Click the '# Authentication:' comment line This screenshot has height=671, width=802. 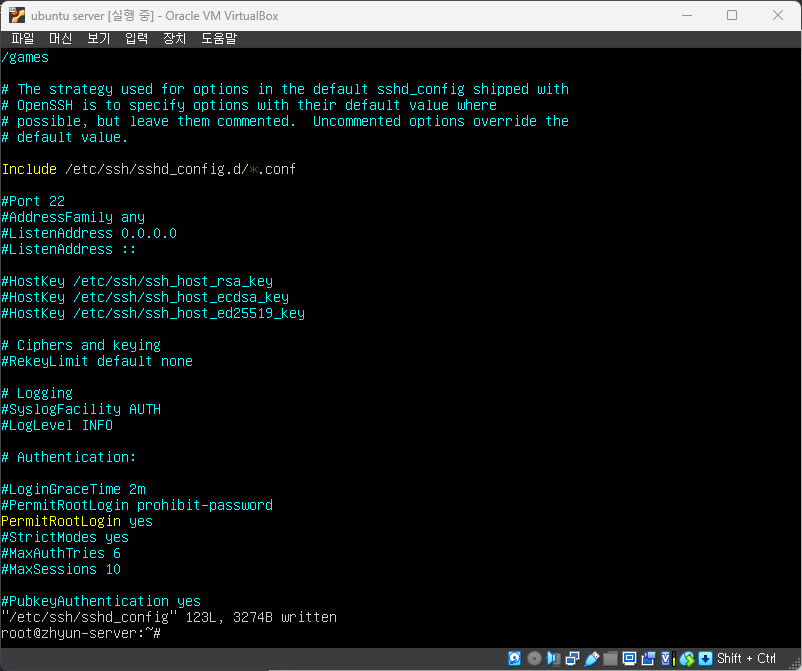pos(69,457)
